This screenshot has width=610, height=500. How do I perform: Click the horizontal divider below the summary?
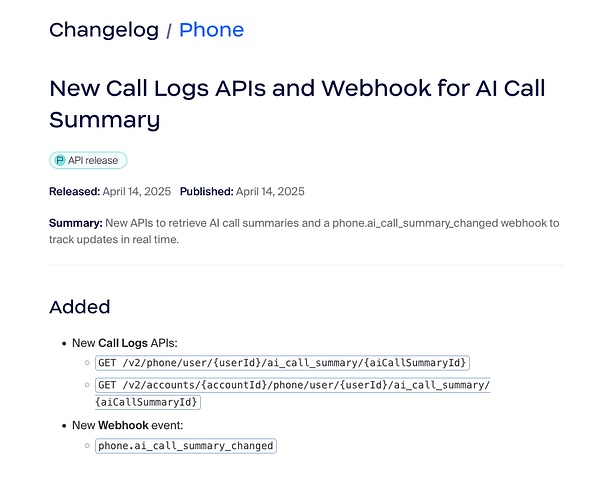pos(307,265)
